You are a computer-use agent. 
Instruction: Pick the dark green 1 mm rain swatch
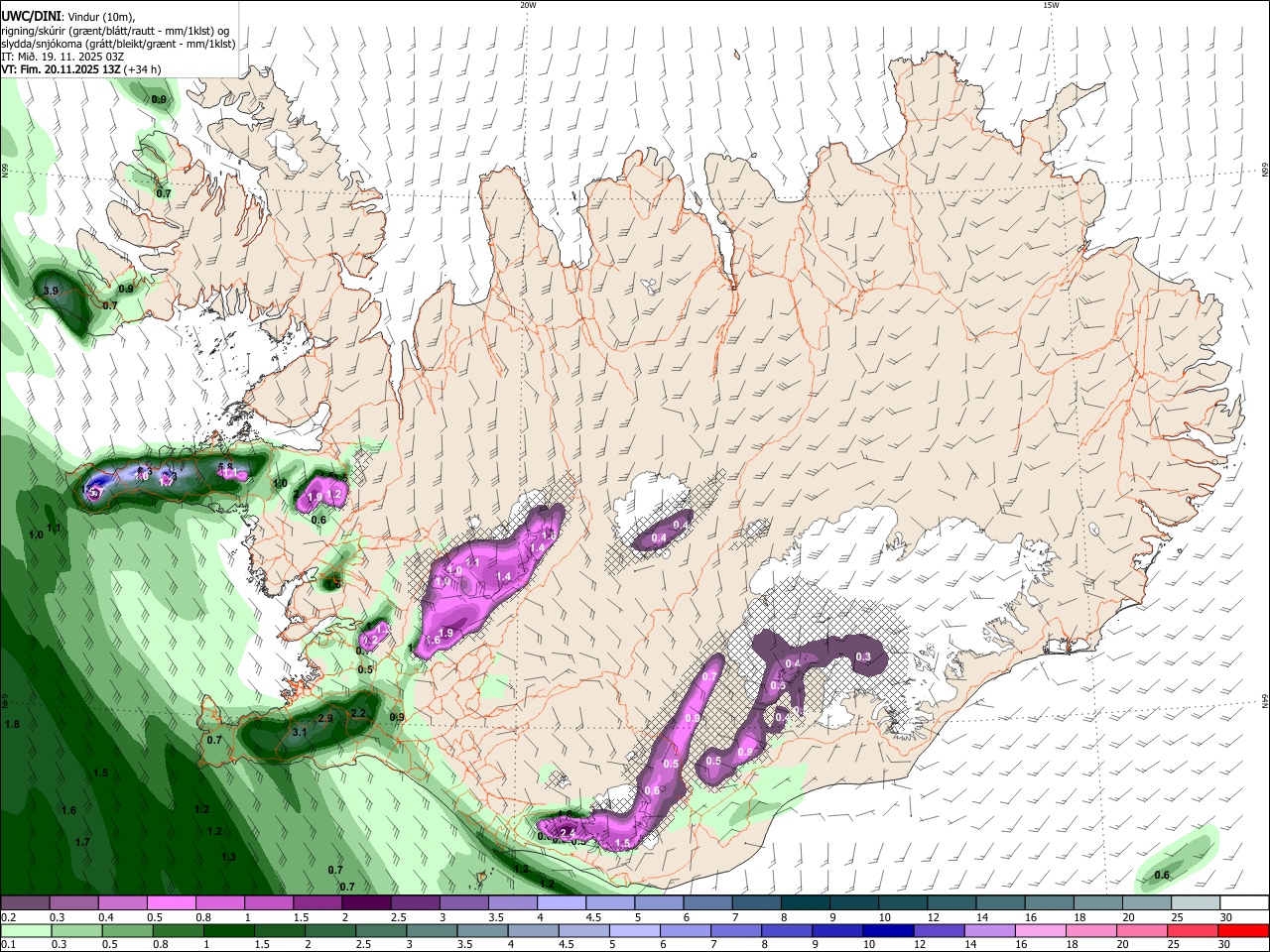pyautogui.click(x=228, y=930)
